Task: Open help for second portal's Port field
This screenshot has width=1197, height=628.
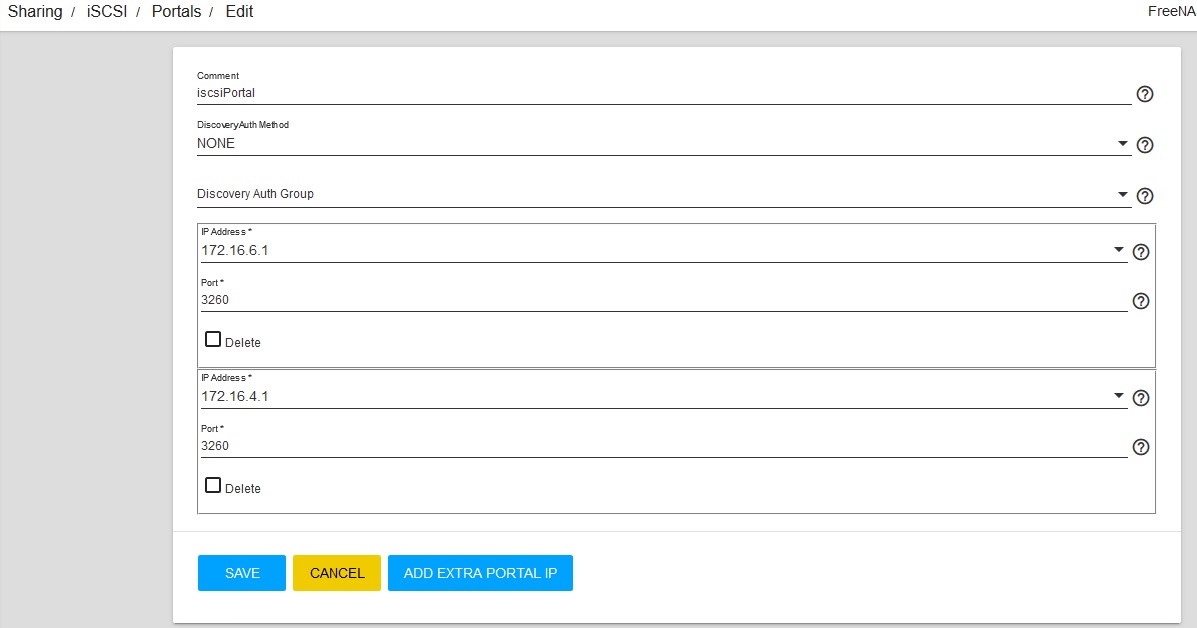Action: pyautogui.click(x=1141, y=447)
